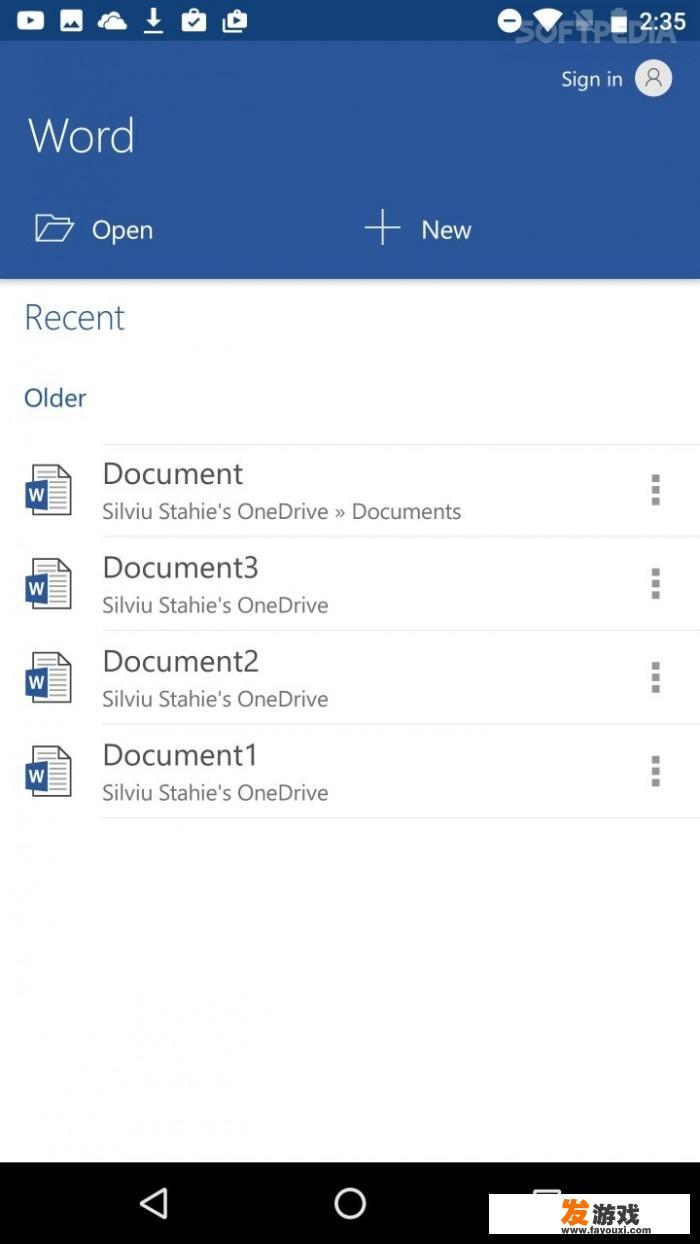Image resolution: width=700 pixels, height=1244 pixels.
Task: Tap YouTube notification icon in status bar
Action: 30,20
